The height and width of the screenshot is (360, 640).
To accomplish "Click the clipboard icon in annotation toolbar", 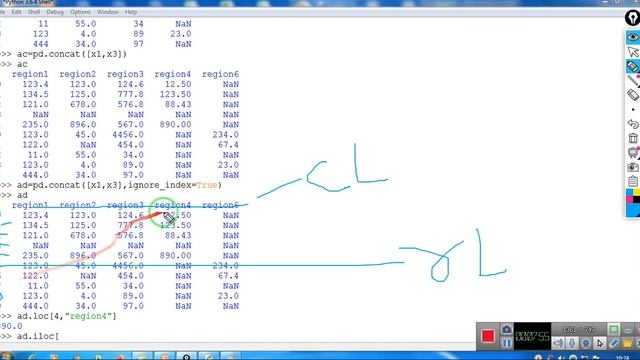I will 633,181.
